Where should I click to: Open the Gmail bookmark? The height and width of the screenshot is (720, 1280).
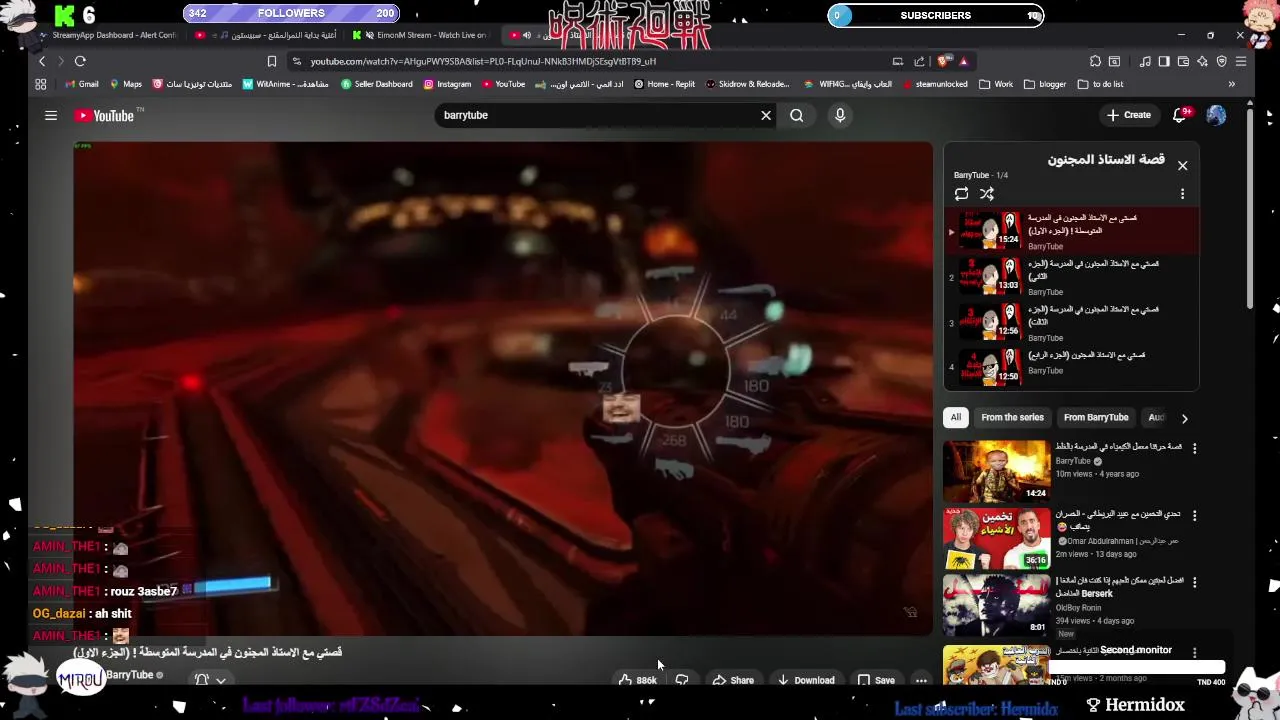coord(81,84)
